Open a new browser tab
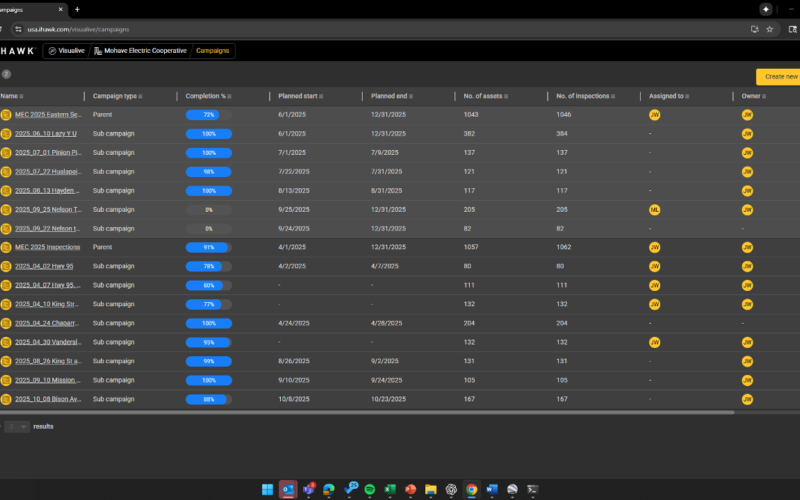This screenshot has height=500, width=800. point(77,9)
